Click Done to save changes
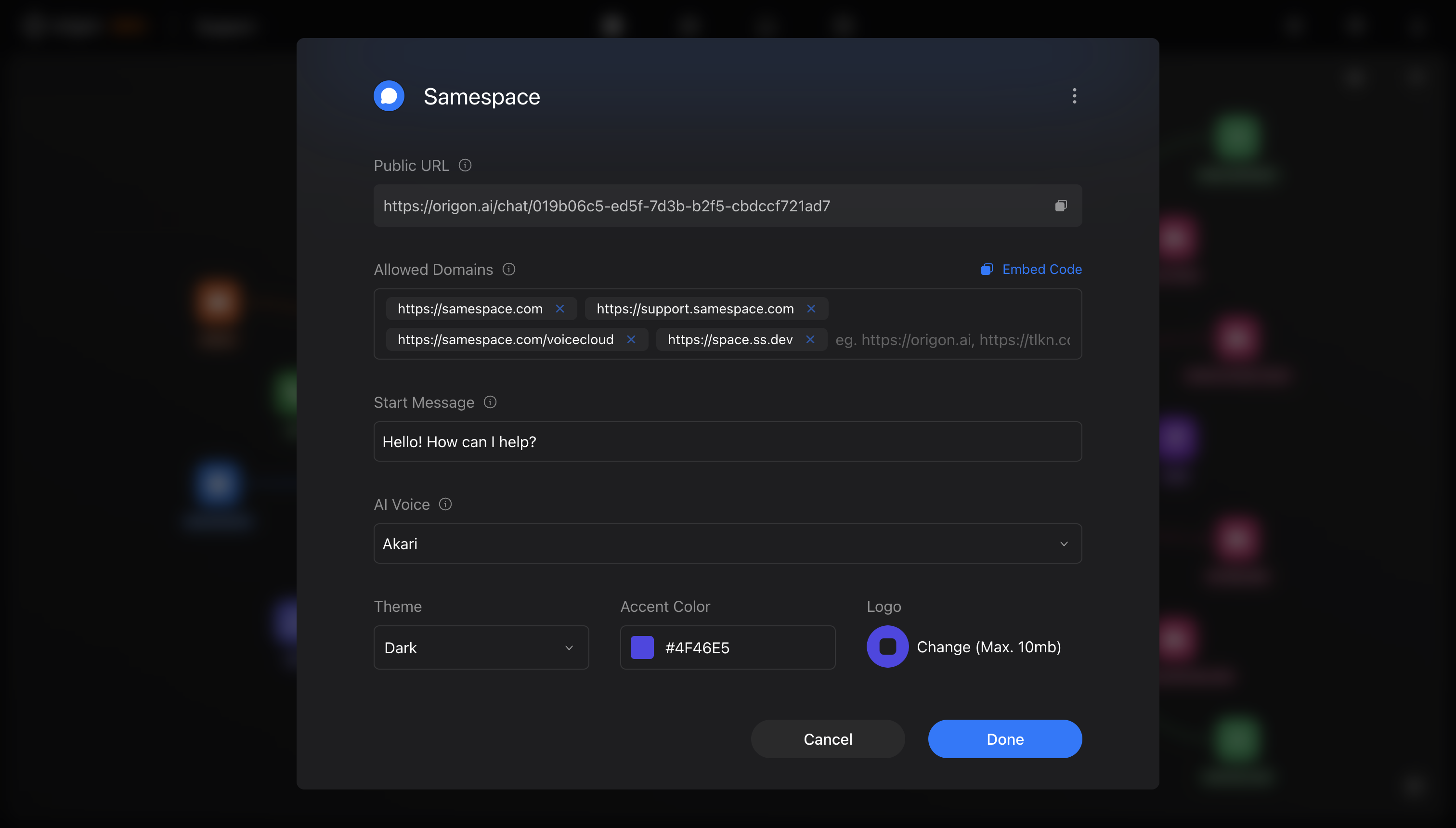 (1004, 739)
